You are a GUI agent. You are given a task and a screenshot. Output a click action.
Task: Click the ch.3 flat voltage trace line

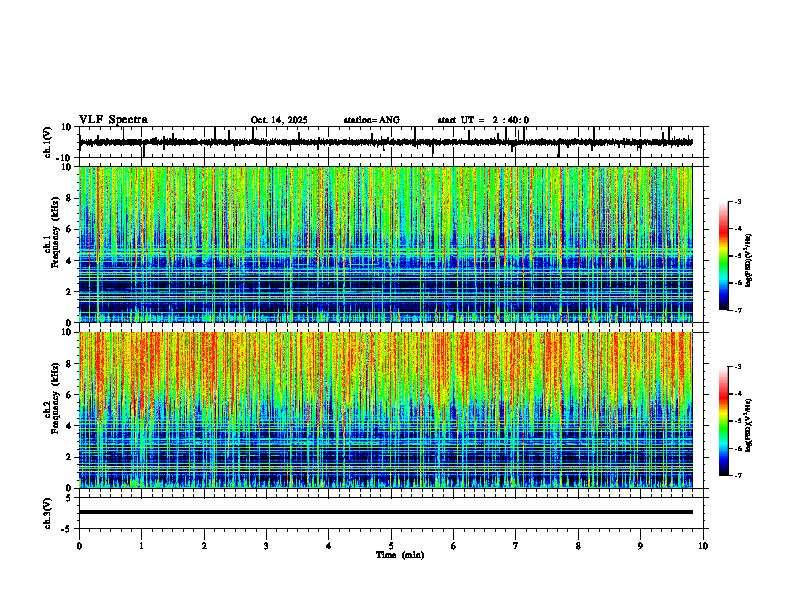tap(385, 512)
